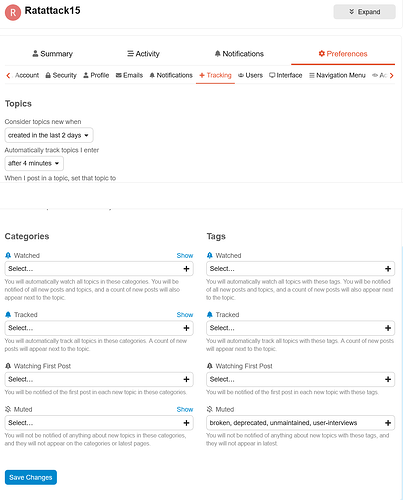This screenshot has width=403, height=500.
Task: Switch to the Activity tab
Action: (x=143, y=54)
